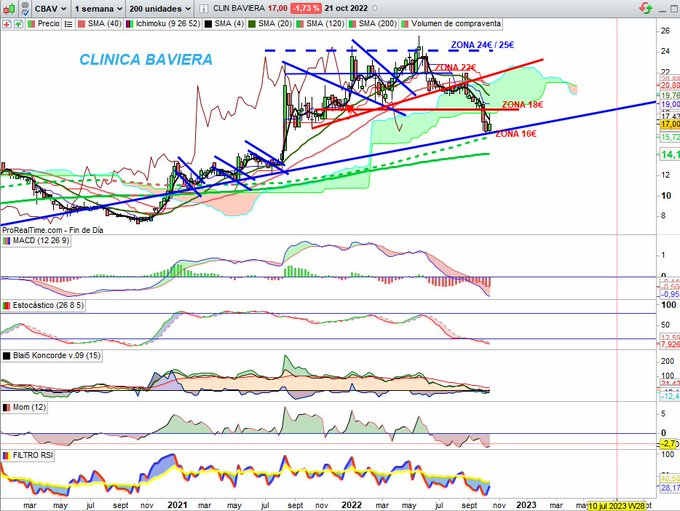Click the Precio color icon

click(31, 24)
